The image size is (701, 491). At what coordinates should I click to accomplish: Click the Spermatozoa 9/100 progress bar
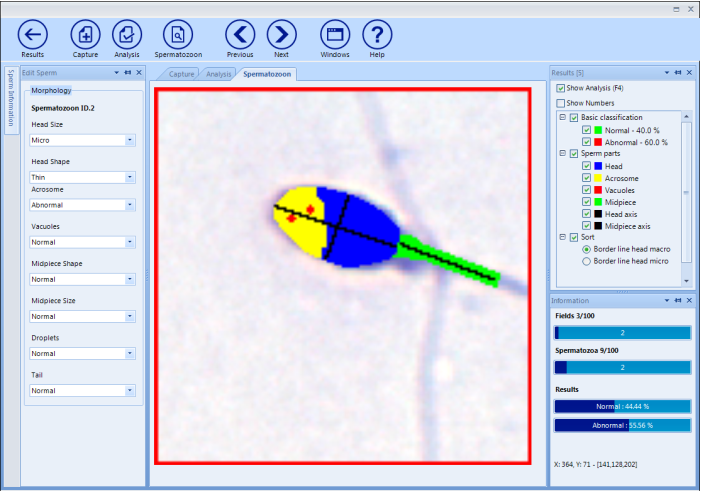pyautogui.click(x=622, y=368)
